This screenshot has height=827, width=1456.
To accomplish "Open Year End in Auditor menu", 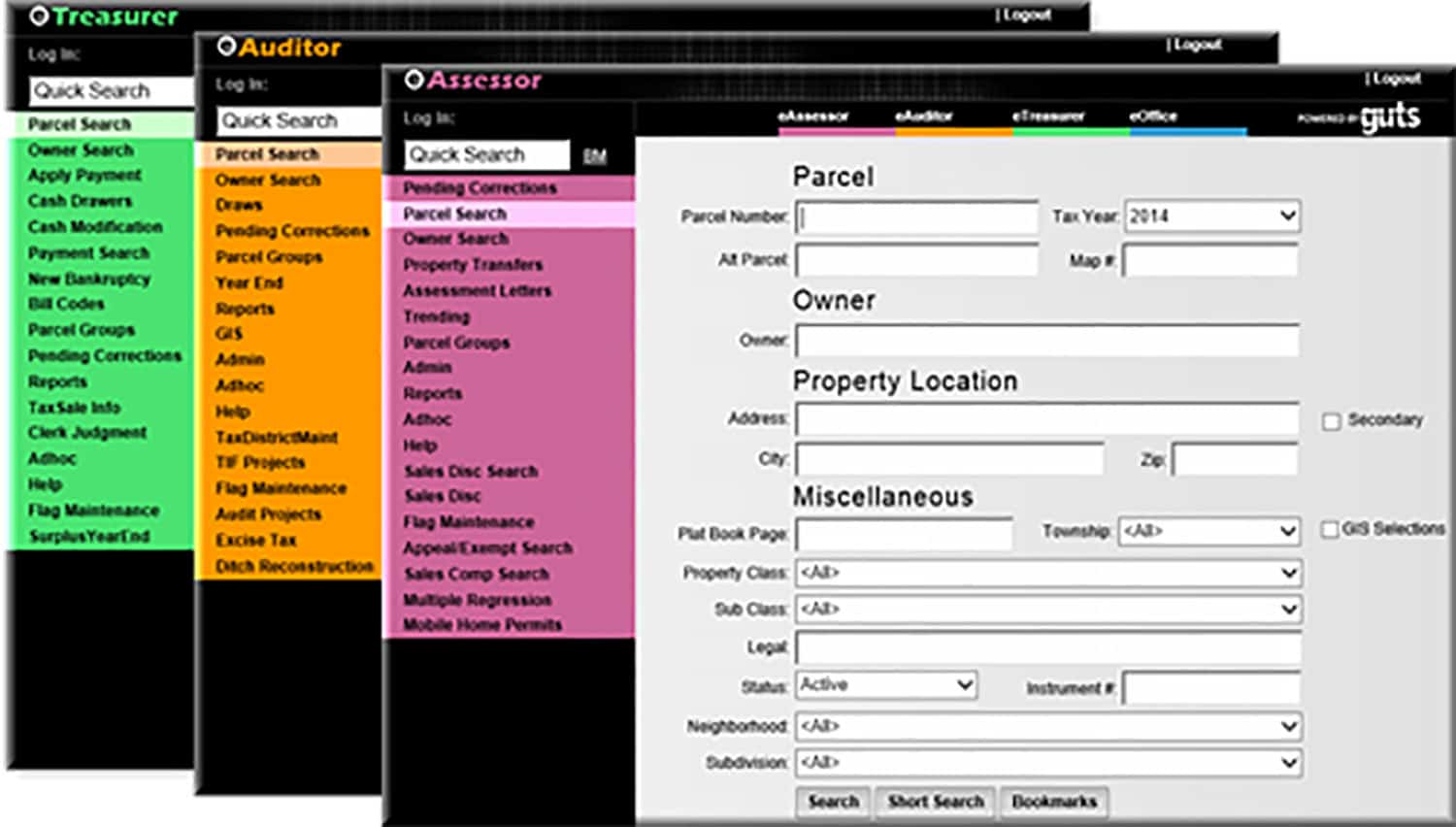I will click(x=248, y=283).
